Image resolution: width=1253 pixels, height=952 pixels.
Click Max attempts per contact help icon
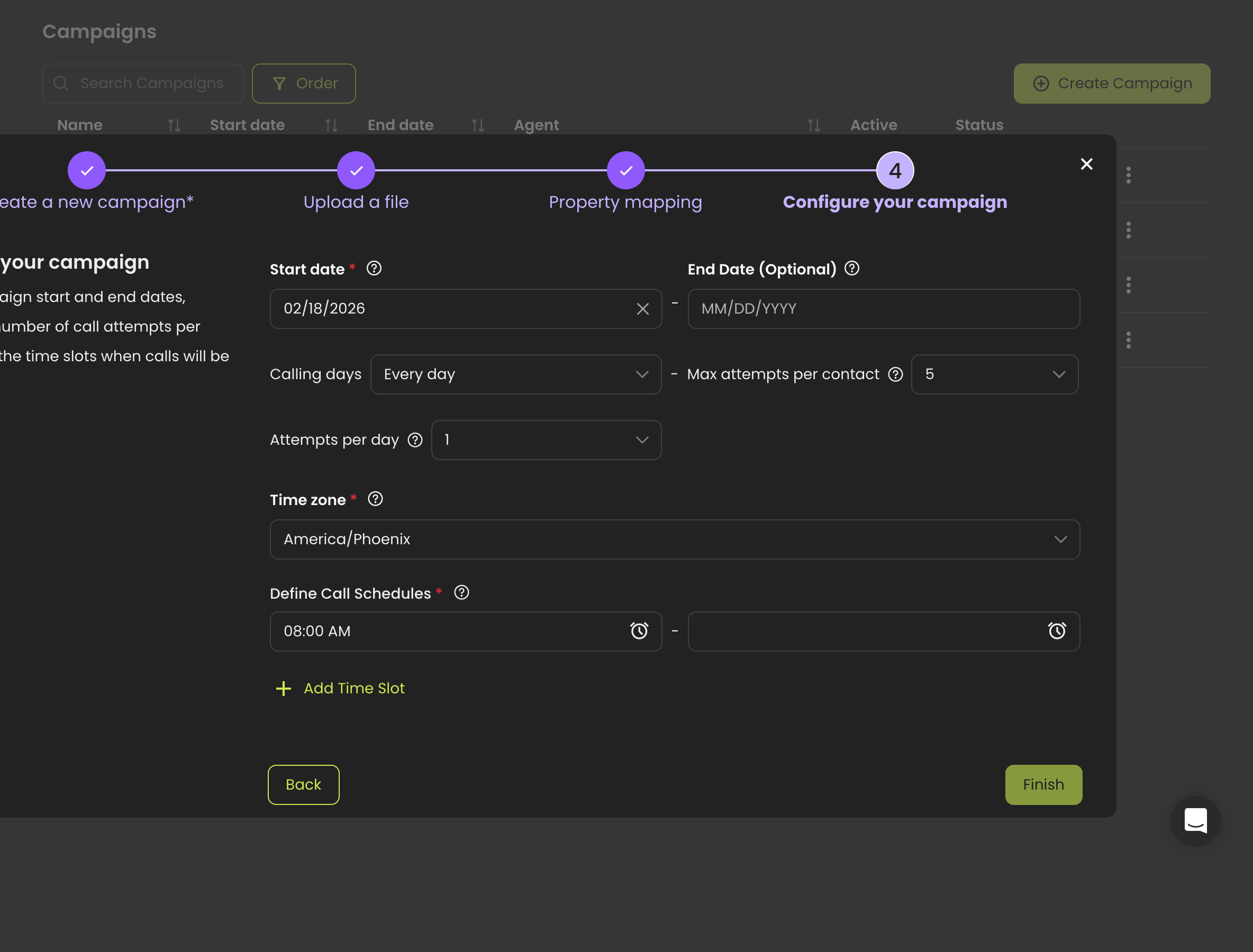[x=895, y=374]
